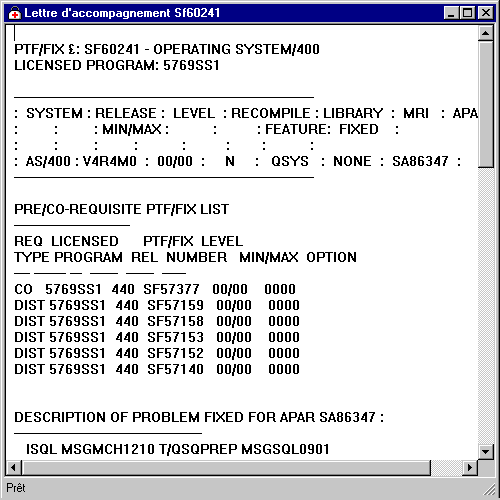Screen dimensions: 500x500
Task: Click the 'RECOMPILE' column header
Action: pos(271,113)
